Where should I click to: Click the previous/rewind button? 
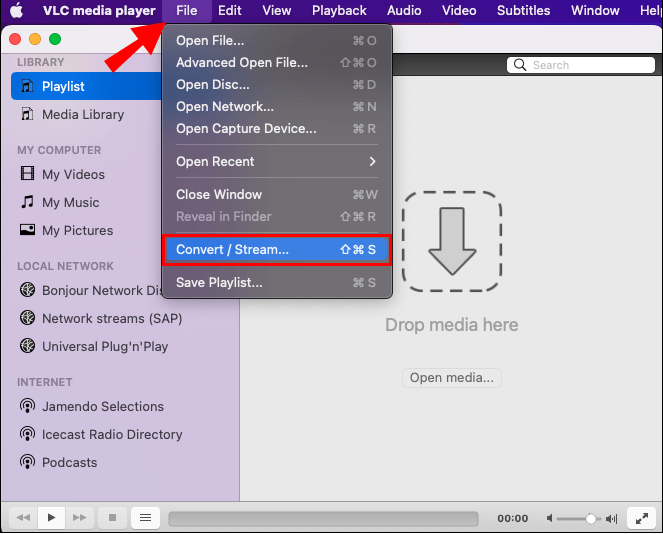[23, 518]
